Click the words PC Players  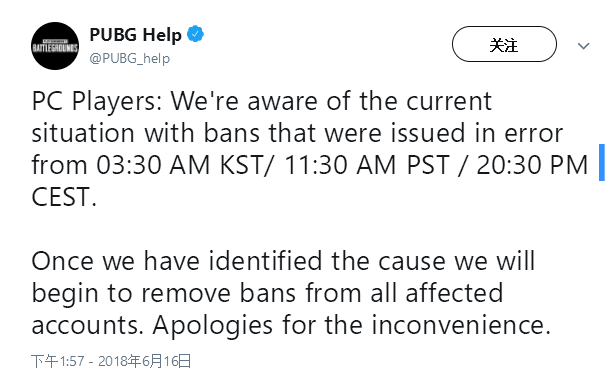94,102
